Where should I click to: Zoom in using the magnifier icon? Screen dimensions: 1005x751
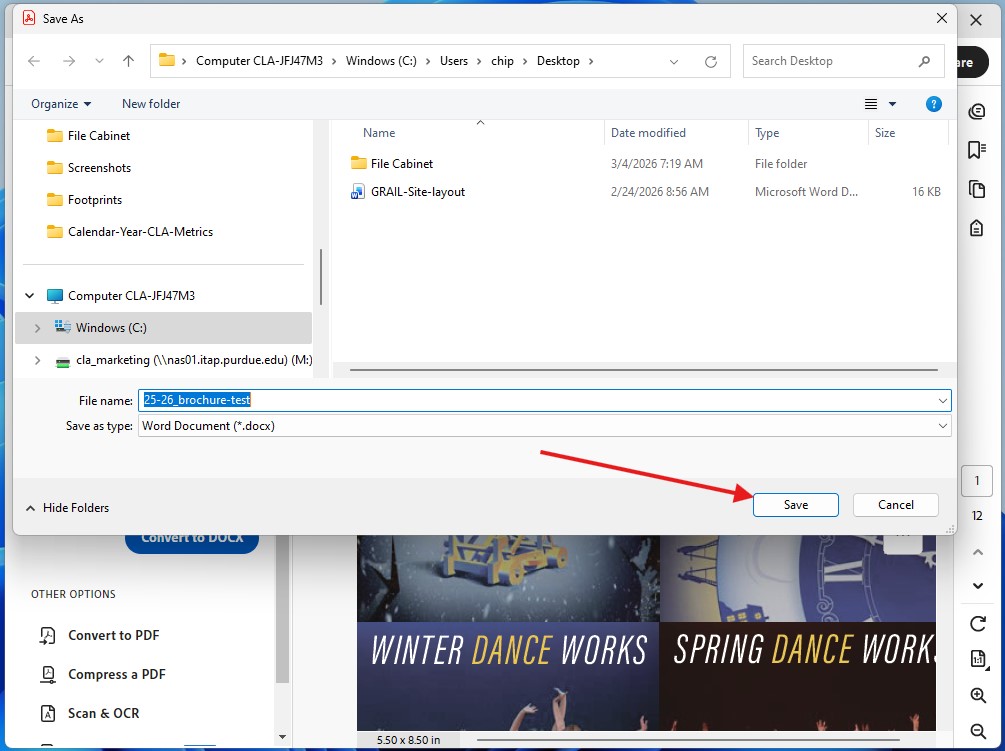coord(977,695)
